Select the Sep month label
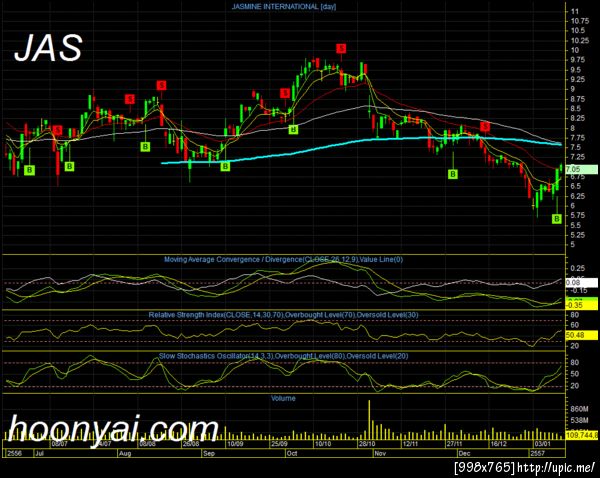Viewport: 600px width, 478px height. pyautogui.click(x=209, y=453)
